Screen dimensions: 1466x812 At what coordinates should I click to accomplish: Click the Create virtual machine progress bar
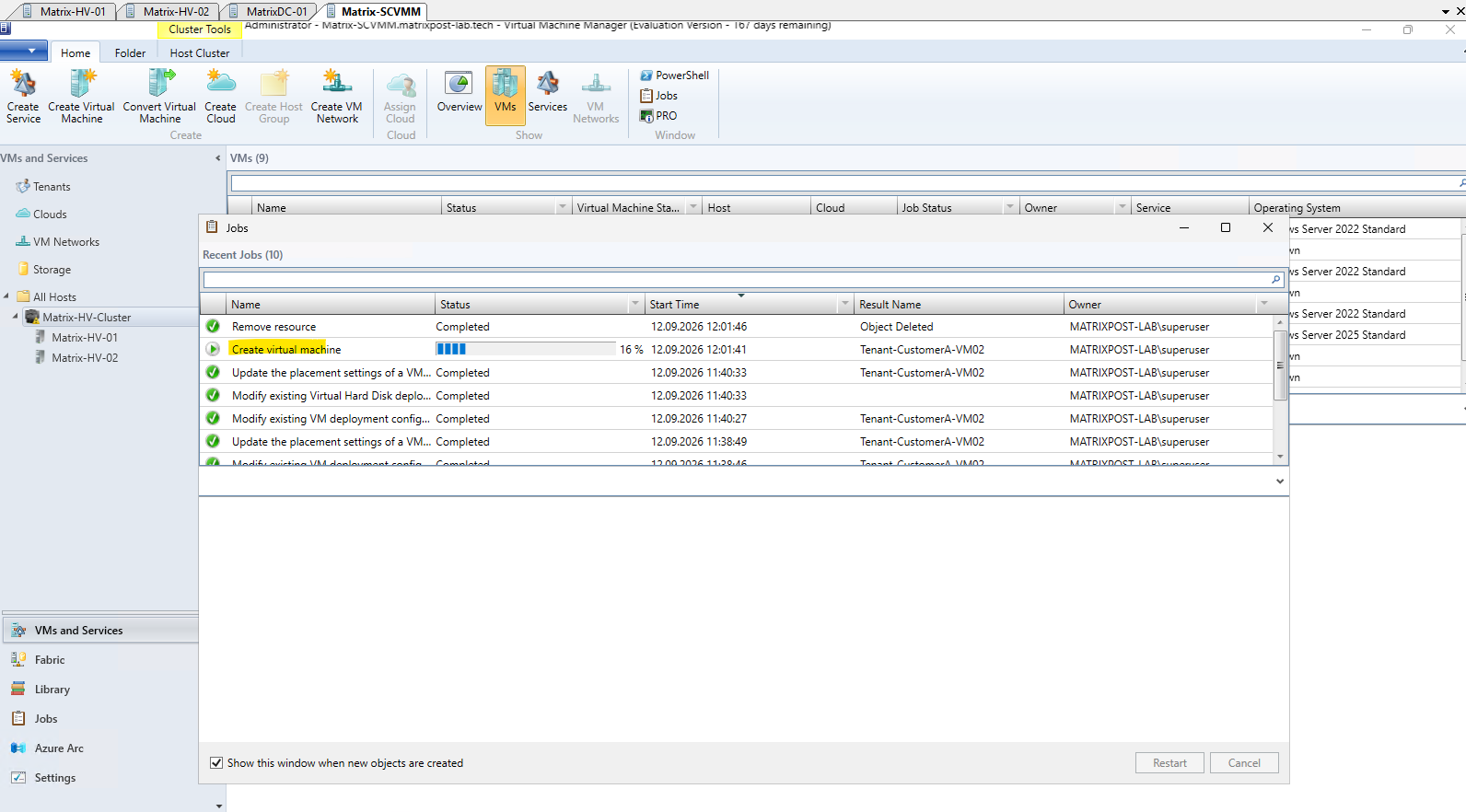tap(525, 349)
